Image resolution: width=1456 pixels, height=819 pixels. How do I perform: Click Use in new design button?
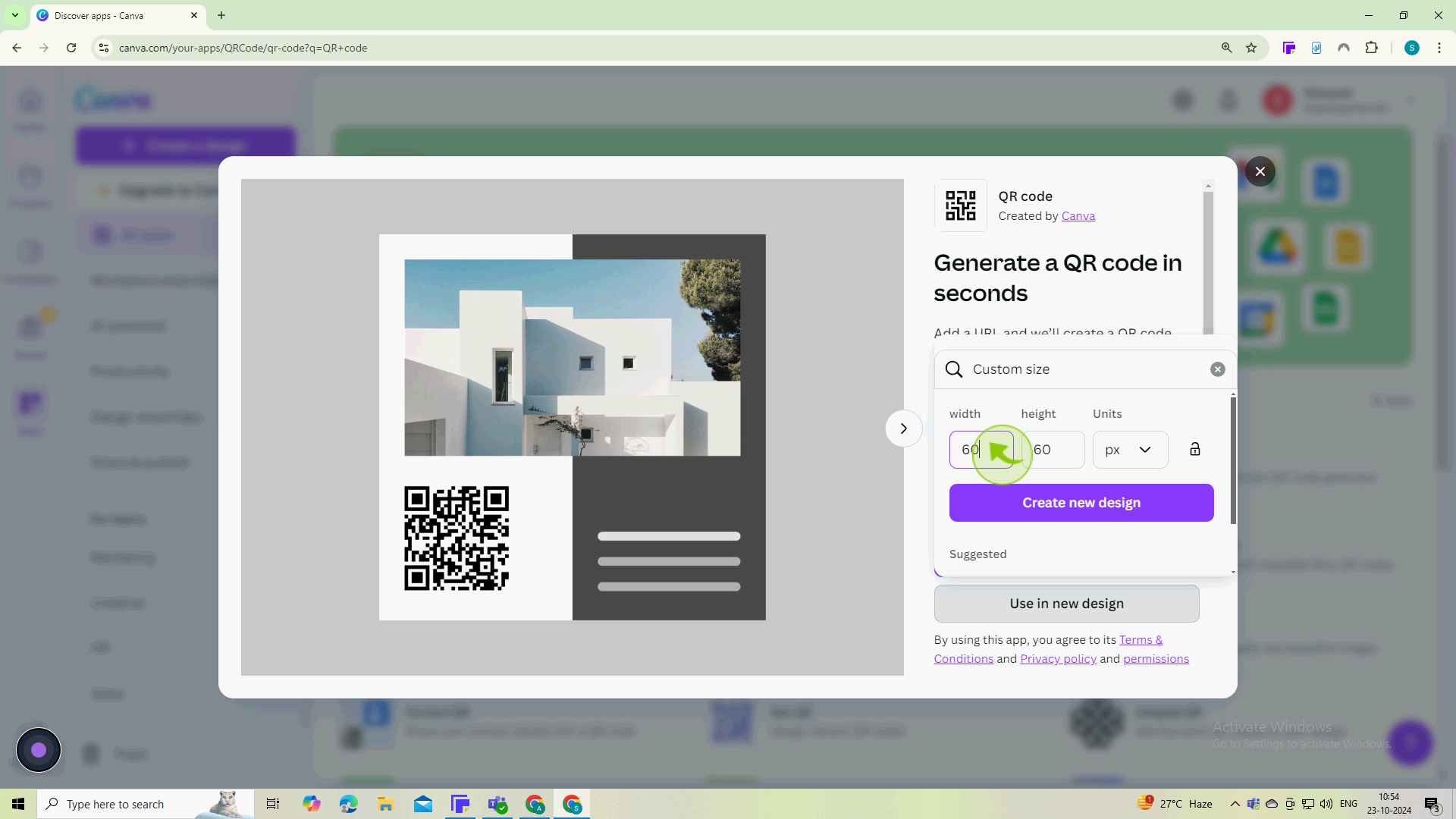(1066, 604)
